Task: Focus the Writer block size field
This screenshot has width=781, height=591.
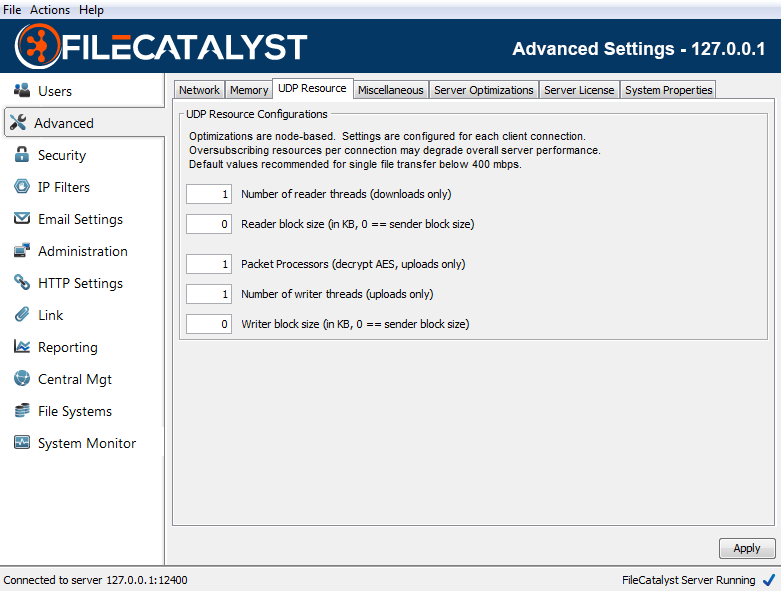Action: [209, 324]
